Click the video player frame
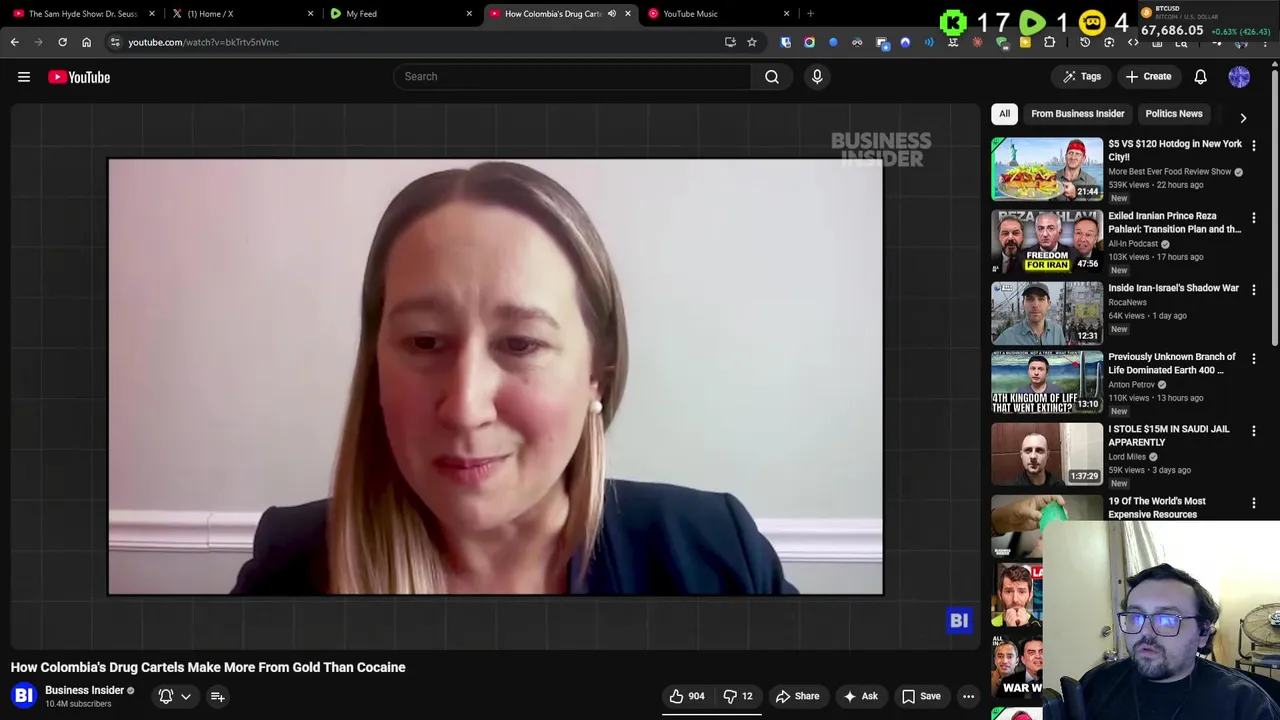Image resolution: width=1280 pixels, height=720 pixels. 495,376
